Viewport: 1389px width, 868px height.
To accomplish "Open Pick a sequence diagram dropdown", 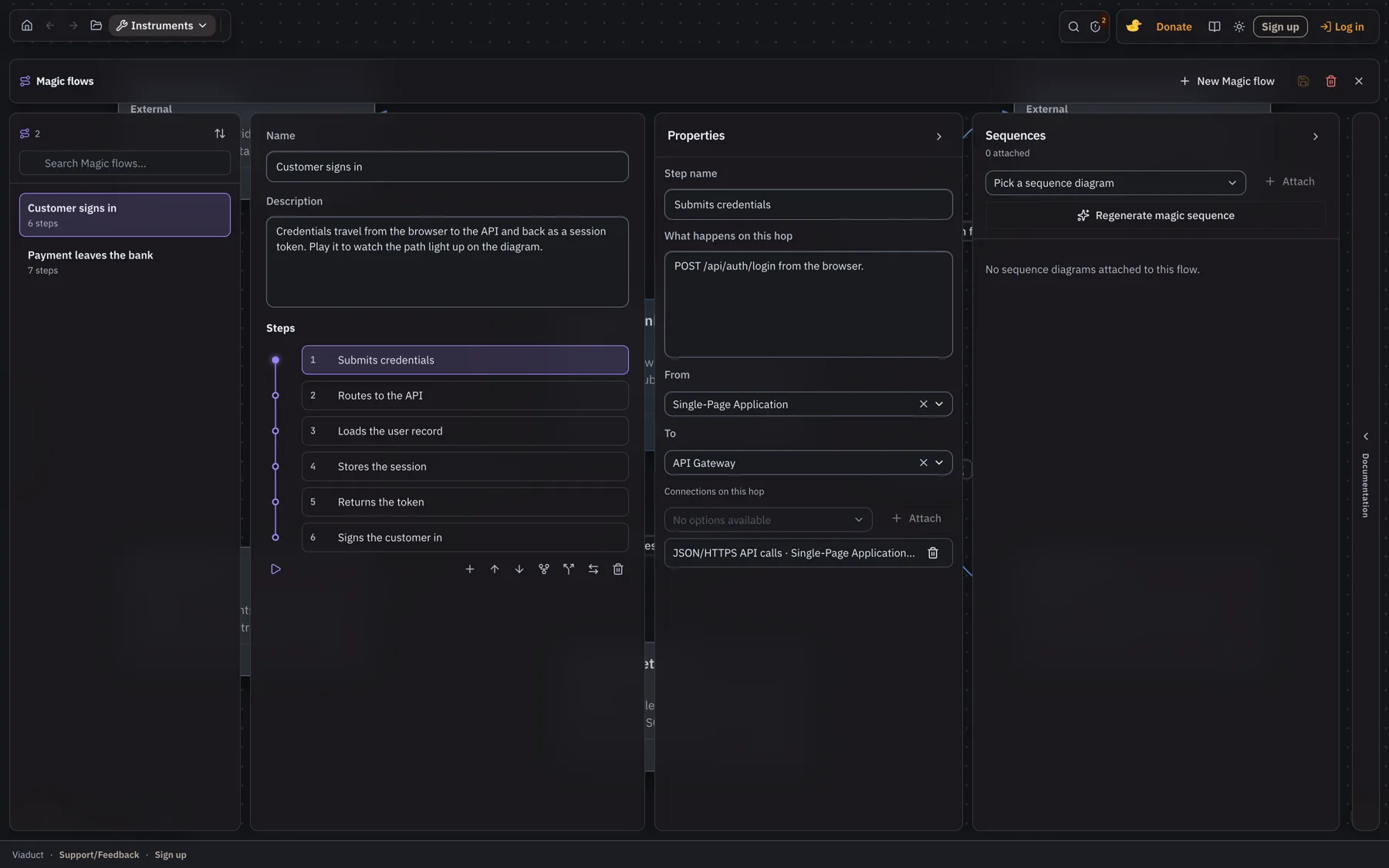I will point(1116,183).
